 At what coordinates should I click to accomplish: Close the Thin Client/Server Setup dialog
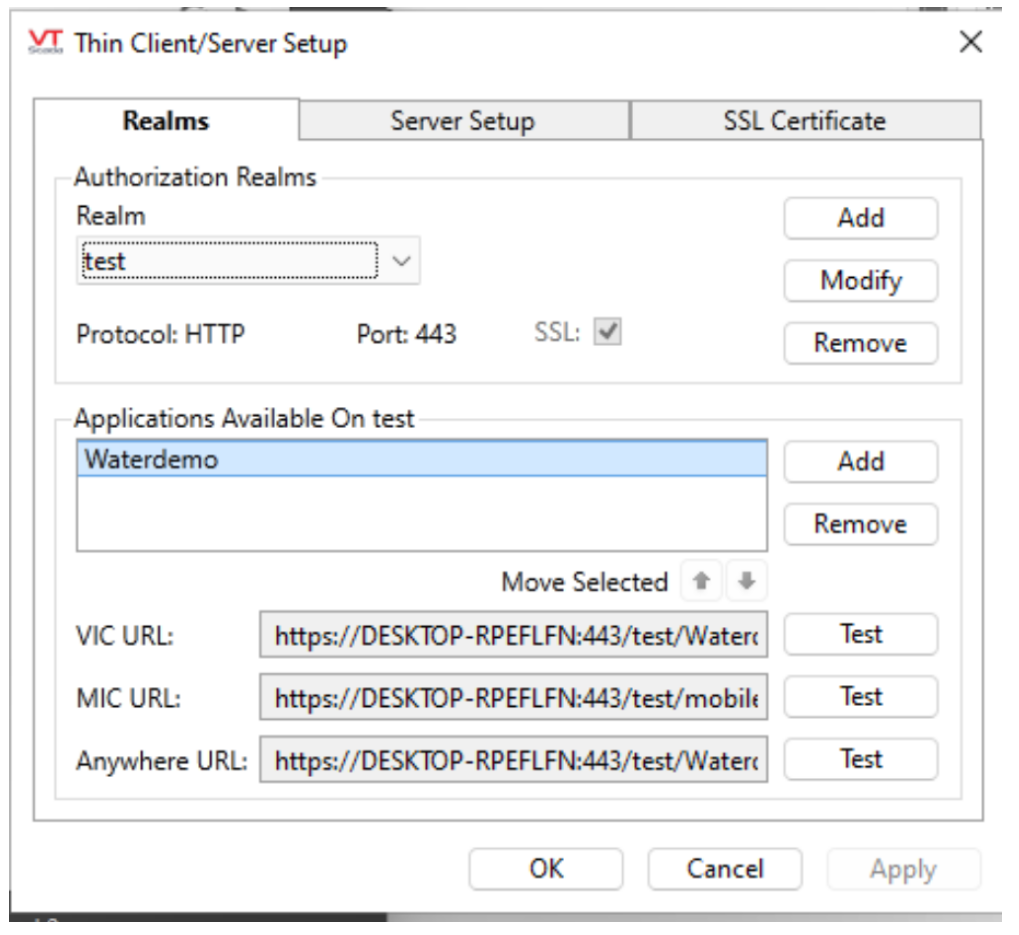click(x=969, y=42)
